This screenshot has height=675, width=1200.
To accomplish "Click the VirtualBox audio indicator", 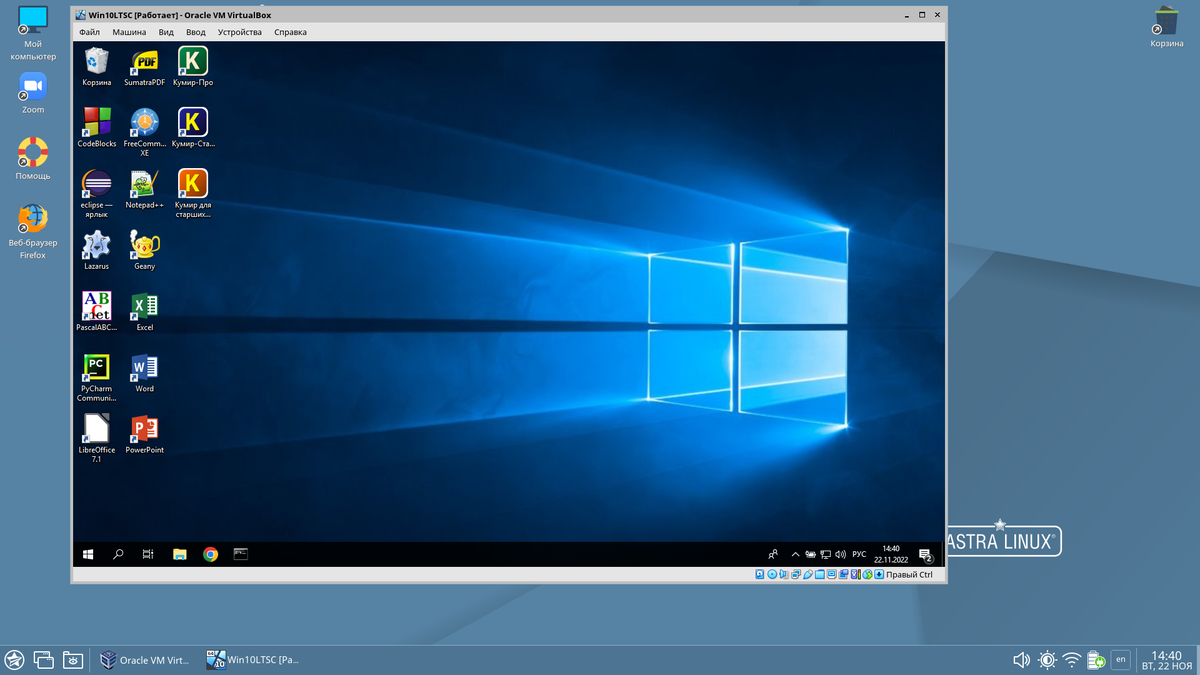I will (x=783, y=574).
